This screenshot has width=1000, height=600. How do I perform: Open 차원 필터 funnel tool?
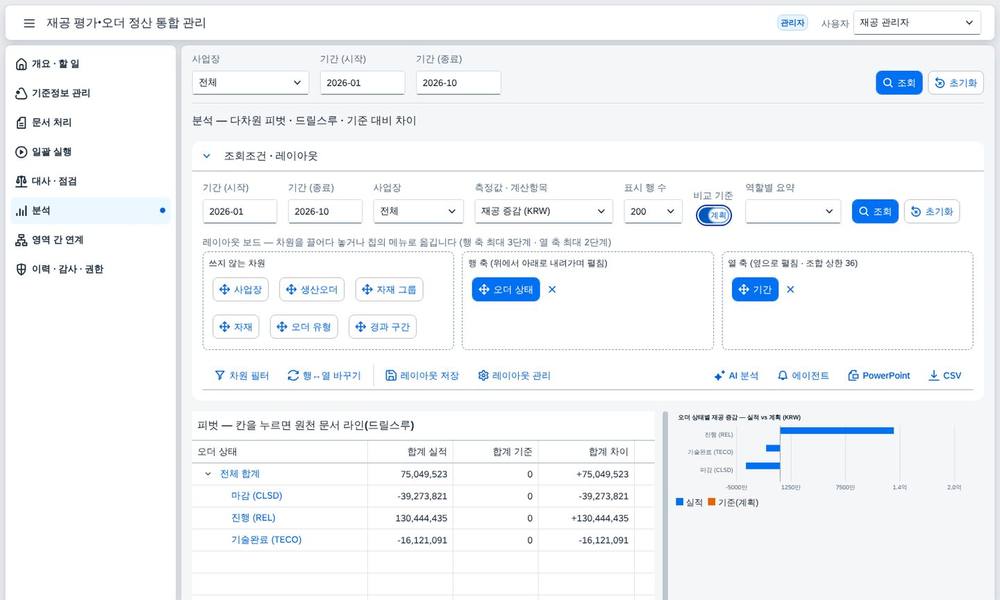click(242, 376)
